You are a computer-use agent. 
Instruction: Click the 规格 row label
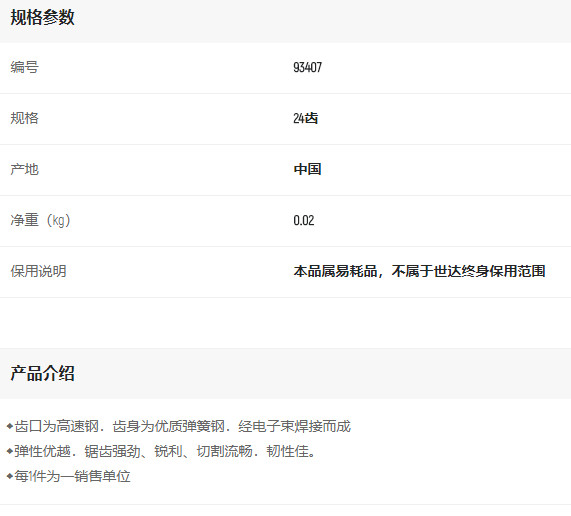click(24, 118)
